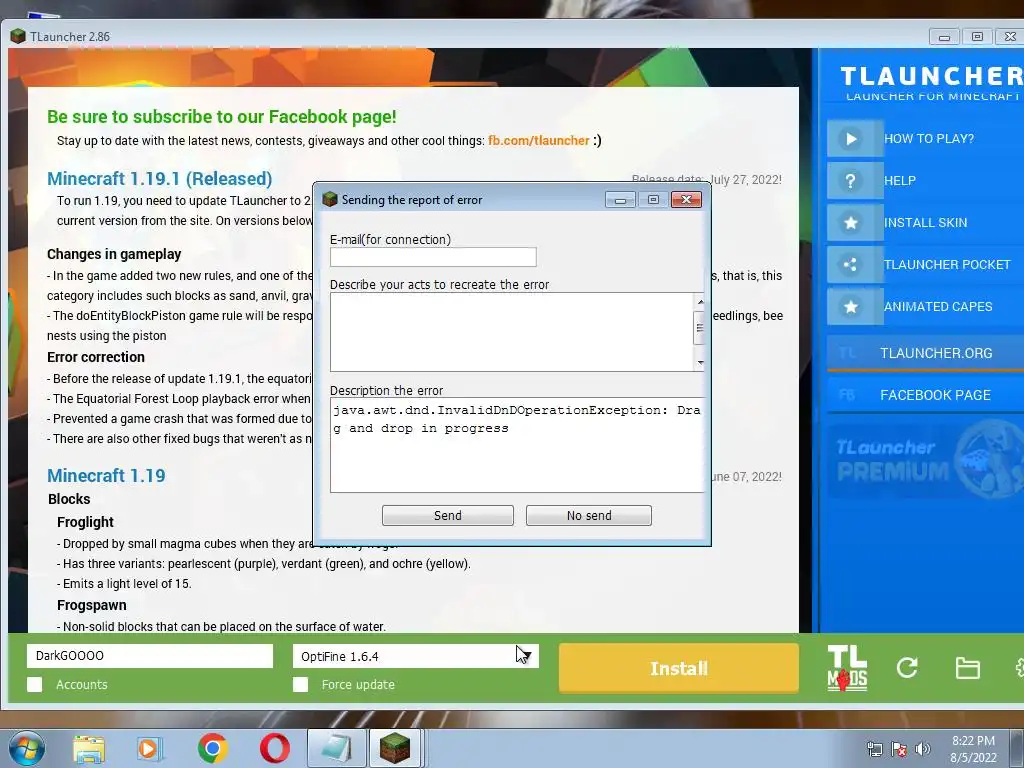Click the TLauncher Pocket share icon
Image resolution: width=1024 pixels, height=768 pixels.
click(x=850, y=264)
